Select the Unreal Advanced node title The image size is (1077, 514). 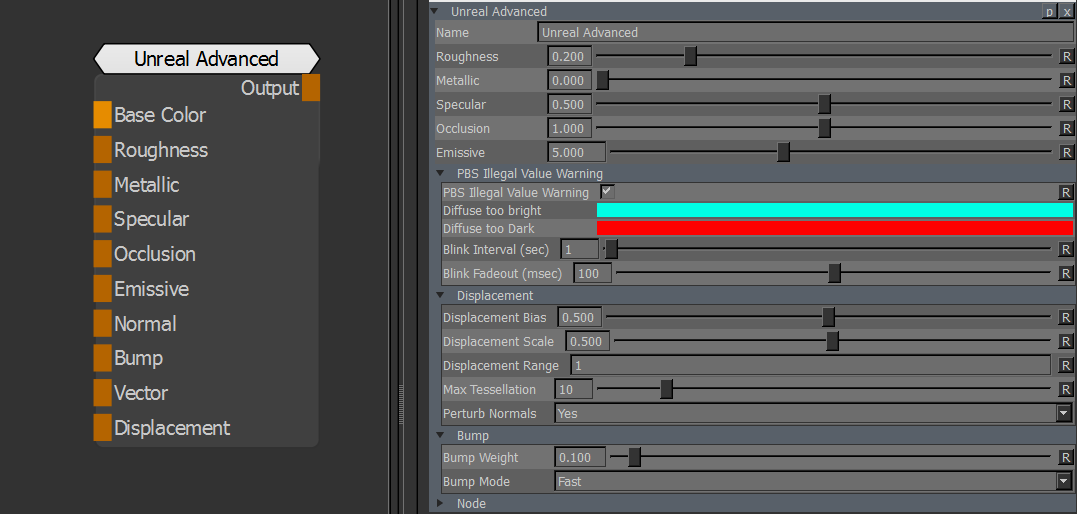coord(206,59)
